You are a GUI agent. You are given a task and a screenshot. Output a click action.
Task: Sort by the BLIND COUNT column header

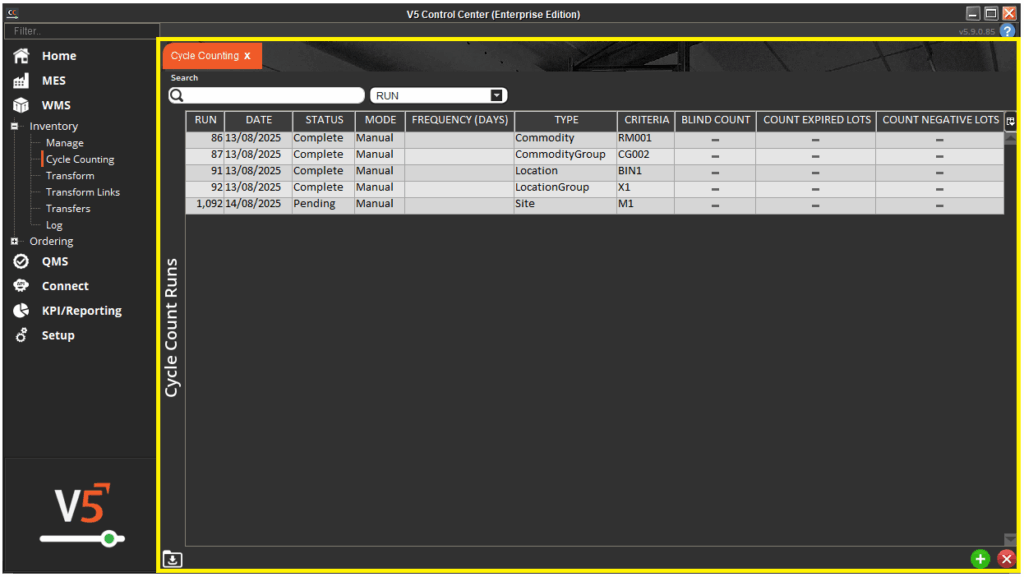click(x=715, y=121)
